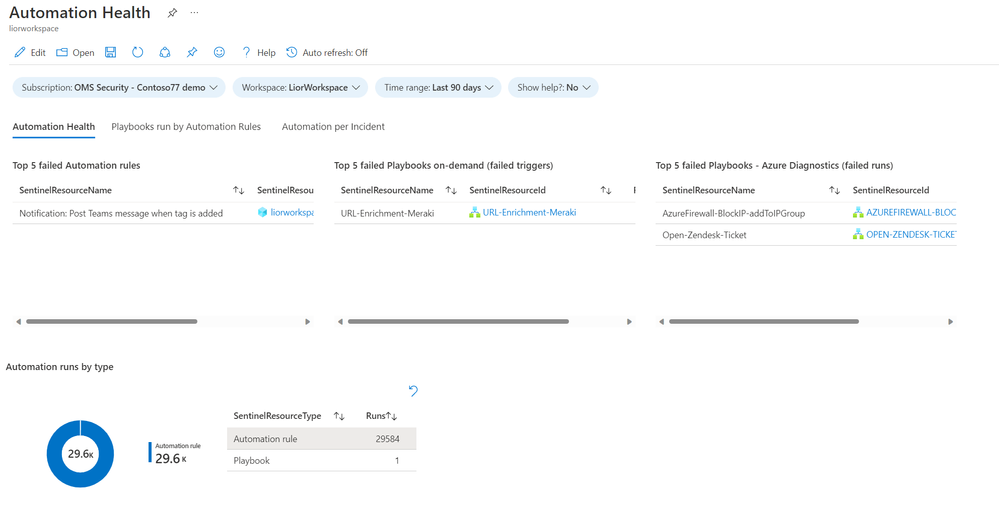The image size is (999, 505).
Task: Click the 29584 runs value cell
Action: 387,439
